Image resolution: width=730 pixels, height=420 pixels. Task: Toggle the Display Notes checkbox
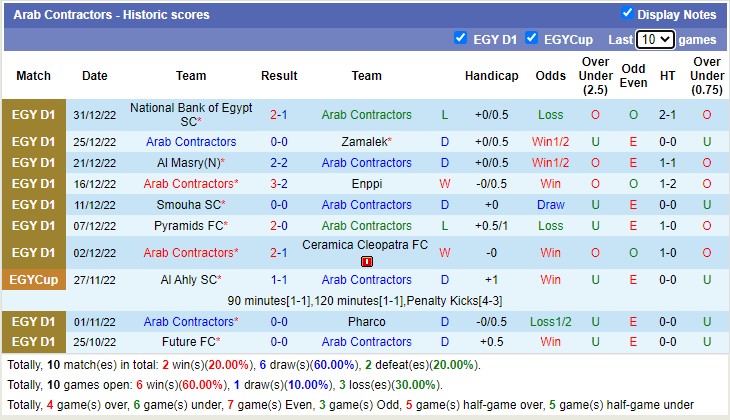(x=627, y=14)
